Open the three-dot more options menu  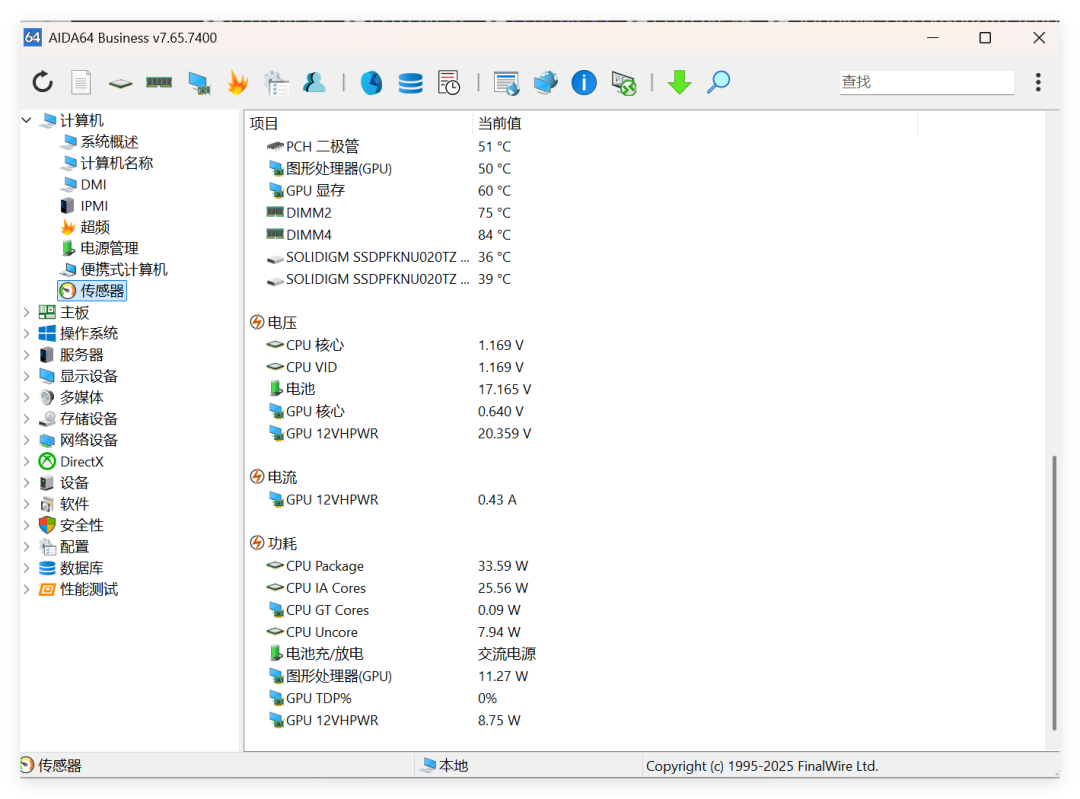[x=1038, y=82]
